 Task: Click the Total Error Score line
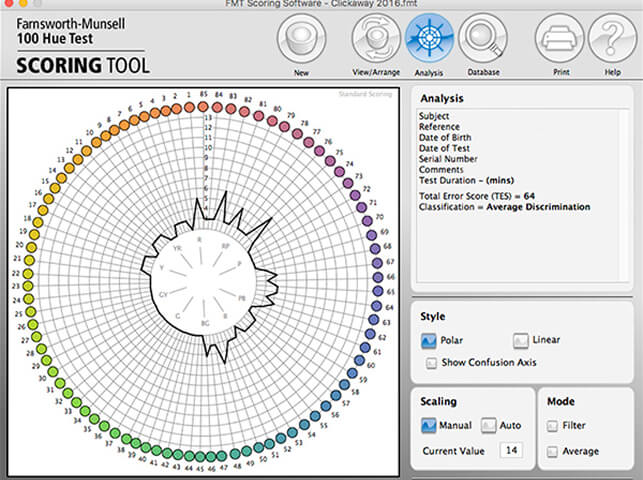tap(478, 198)
